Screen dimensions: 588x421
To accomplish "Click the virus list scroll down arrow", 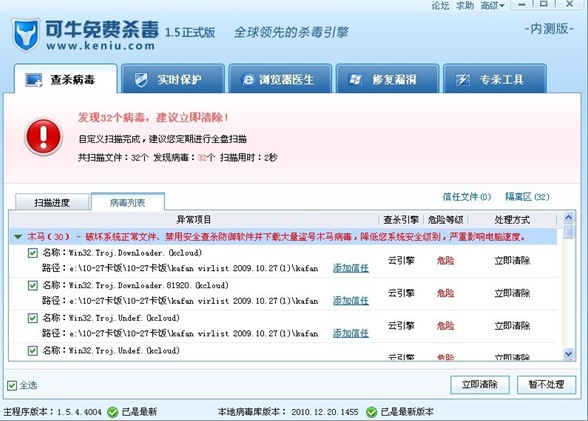I will (x=568, y=354).
